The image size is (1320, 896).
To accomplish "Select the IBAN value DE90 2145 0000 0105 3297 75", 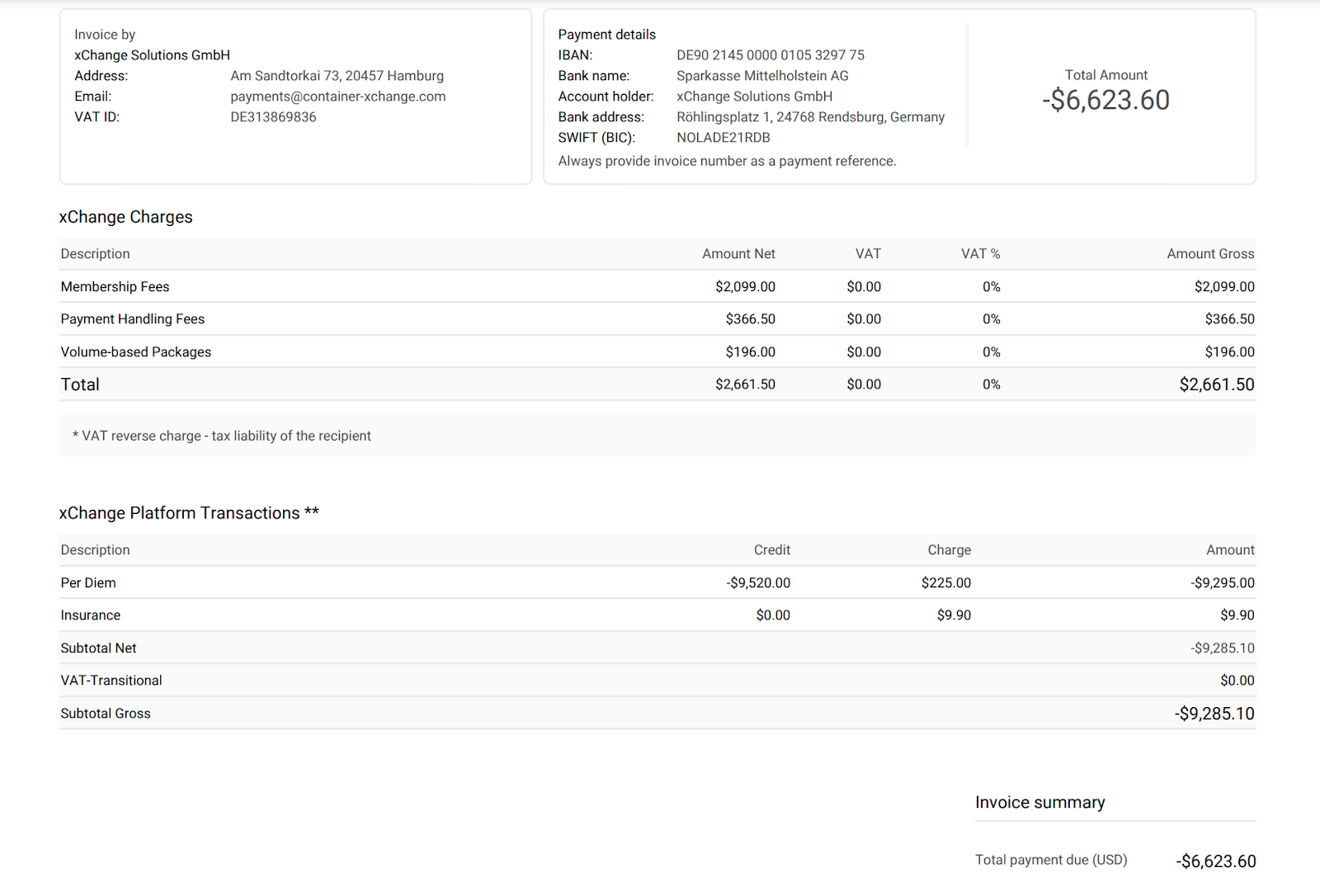I will tap(771, 55).
